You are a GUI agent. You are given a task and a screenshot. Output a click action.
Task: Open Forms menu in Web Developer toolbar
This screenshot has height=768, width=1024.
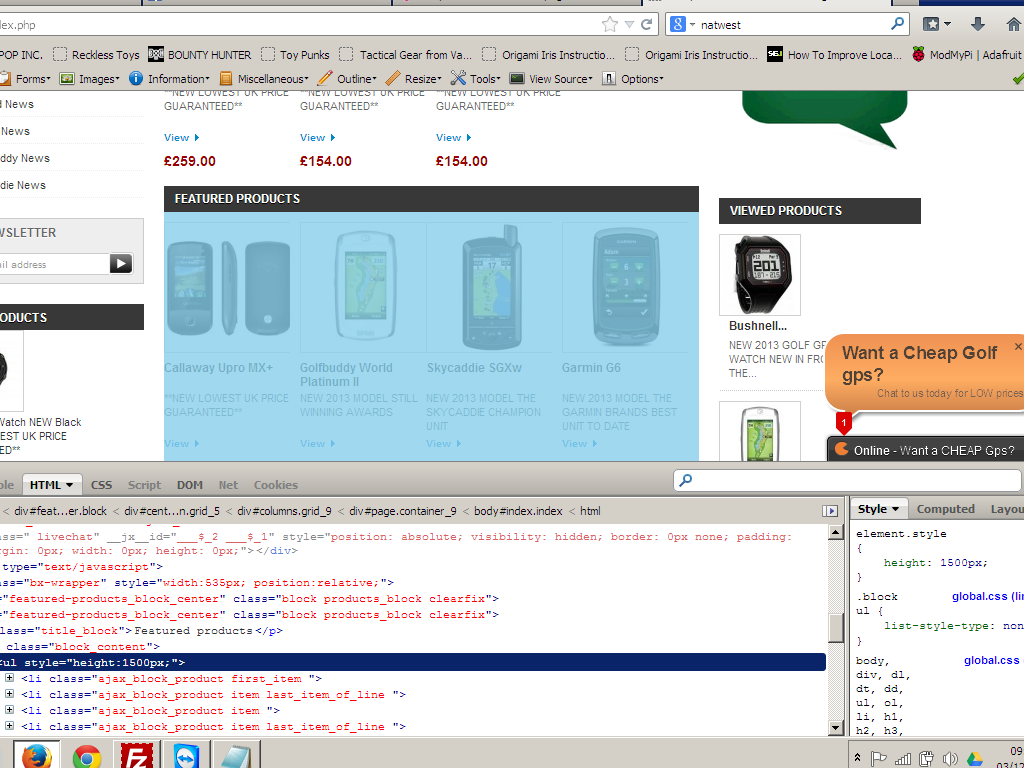coord(25,79)
